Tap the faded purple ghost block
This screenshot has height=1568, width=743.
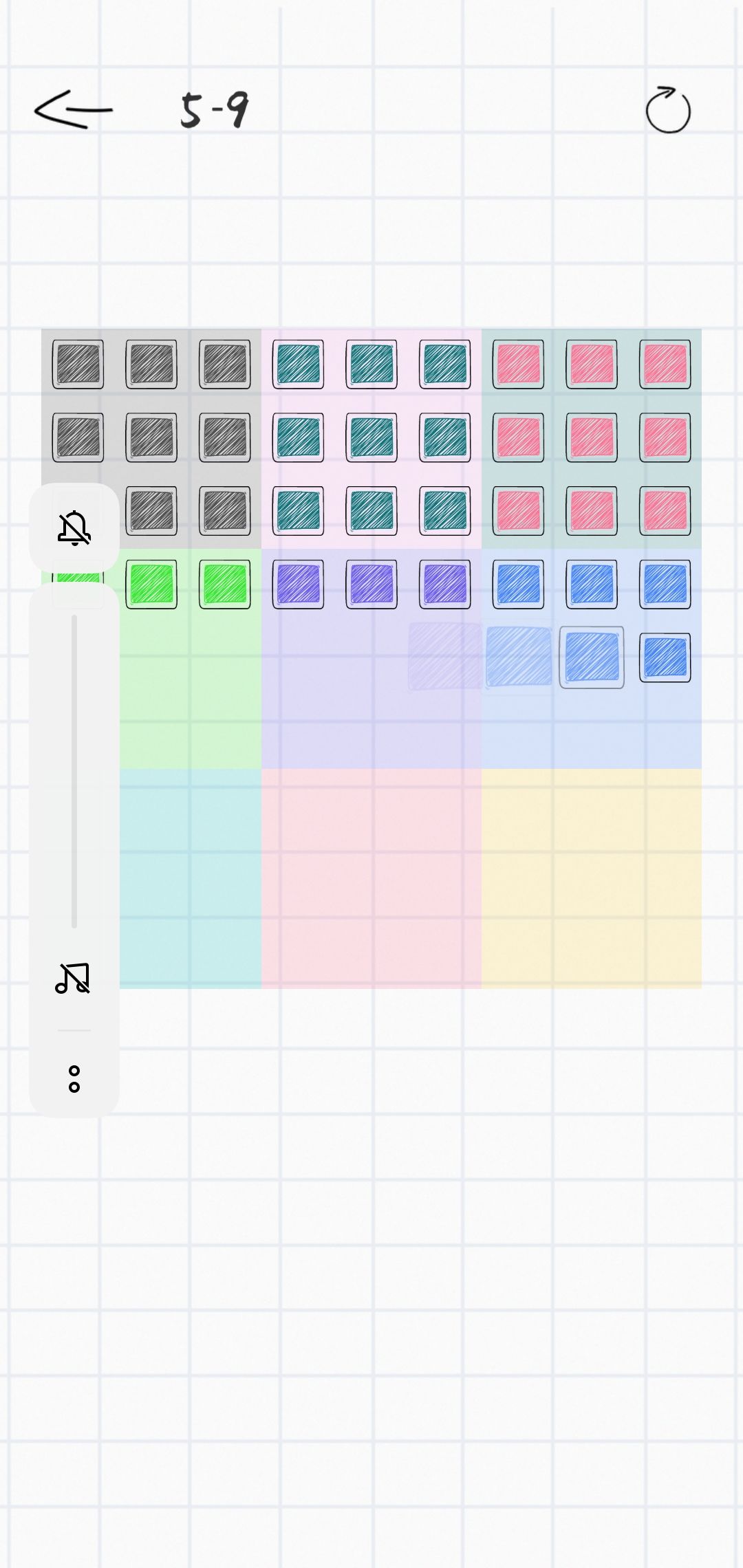click(x=445, y=656)
